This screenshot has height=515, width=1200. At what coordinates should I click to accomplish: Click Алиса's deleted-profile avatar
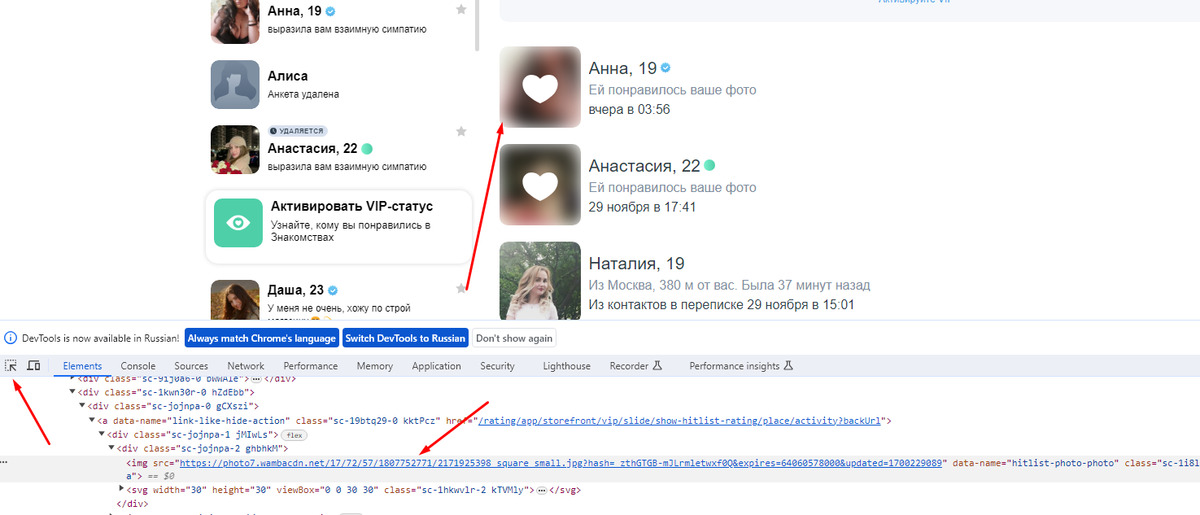pyautogui.click(x=236, y=84)
